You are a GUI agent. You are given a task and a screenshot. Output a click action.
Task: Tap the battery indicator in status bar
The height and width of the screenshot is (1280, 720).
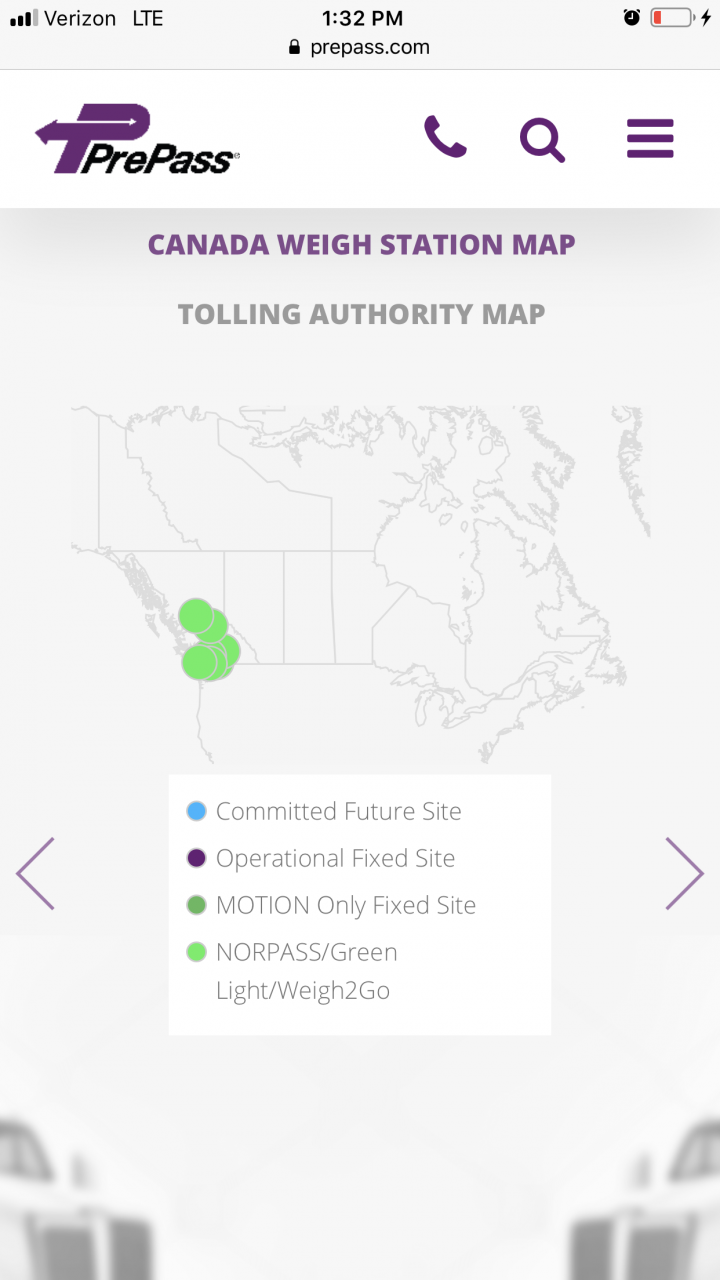pyautogui.click(x=671, y=17)
